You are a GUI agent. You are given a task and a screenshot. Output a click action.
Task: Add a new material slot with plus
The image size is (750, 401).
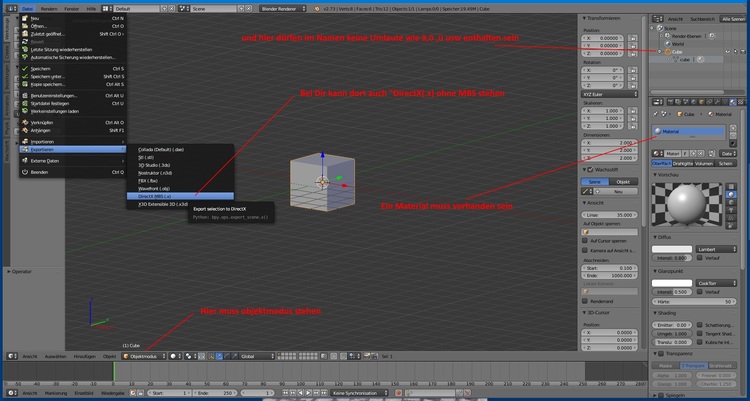[x=733, y=128]
